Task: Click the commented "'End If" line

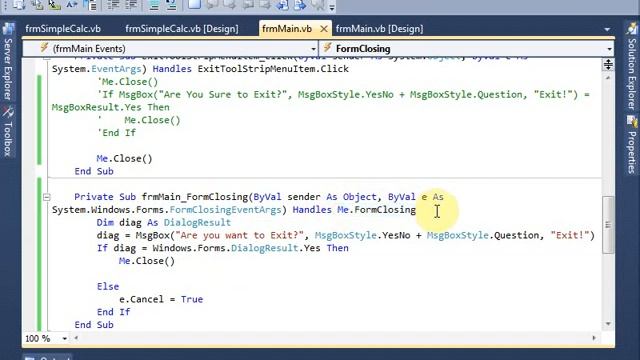Action: pos(116,133)
